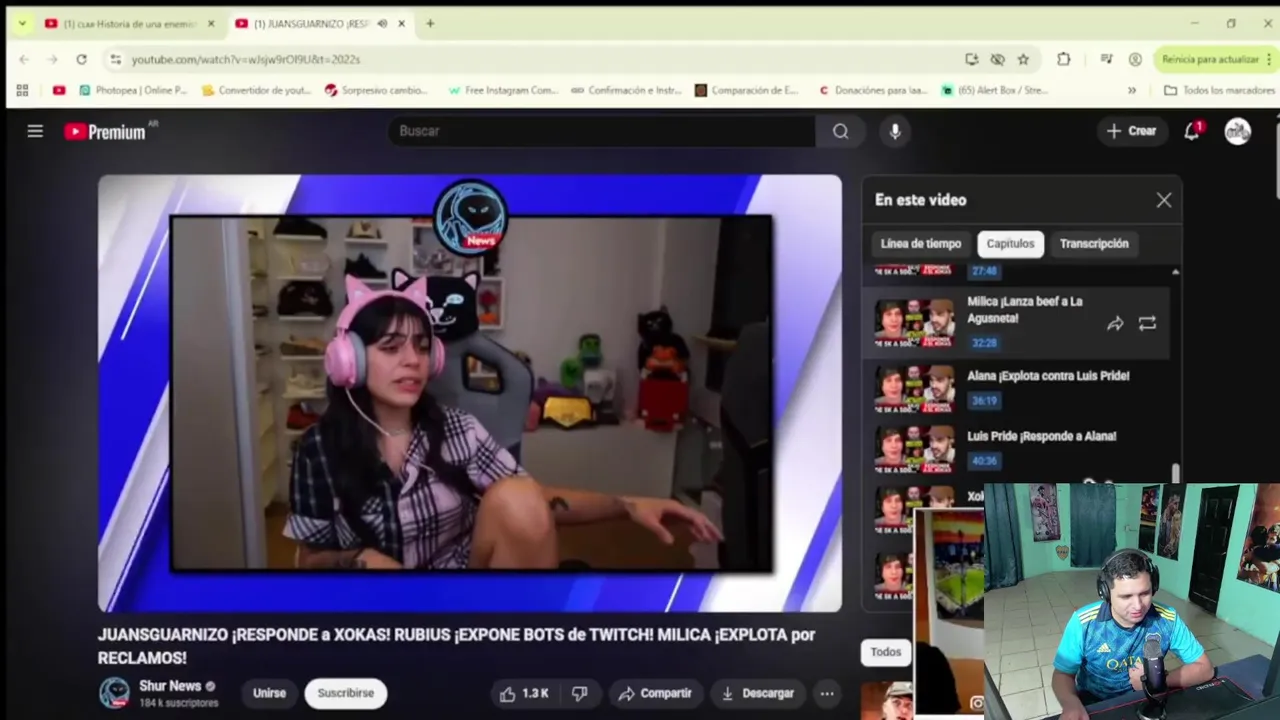The width and height of the screenshot is (1280, 720).
Task: Open browser extensions puzzle icon
Action: tap(1064, 59)
